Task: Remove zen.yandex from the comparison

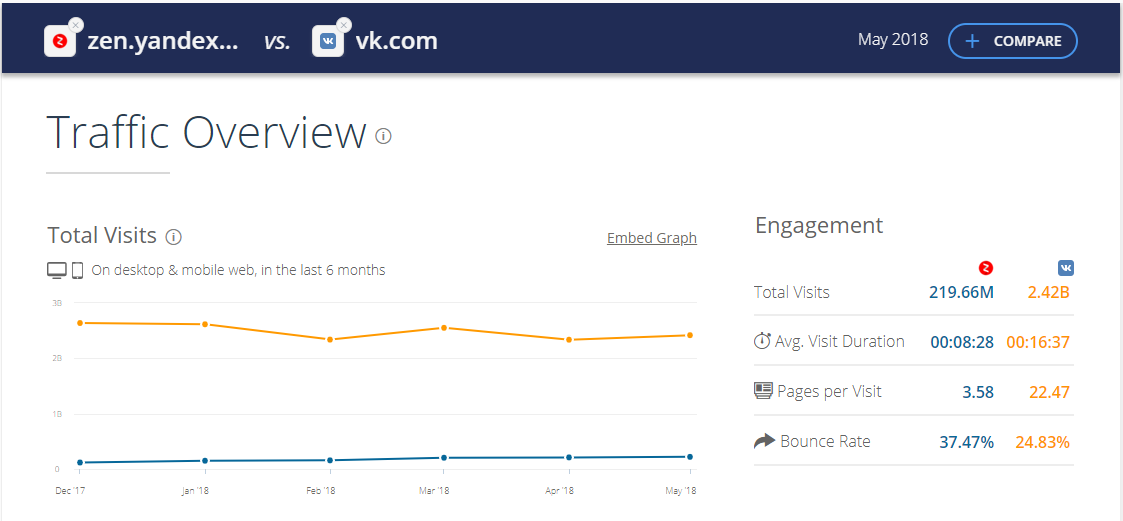Action: [77, 25]
